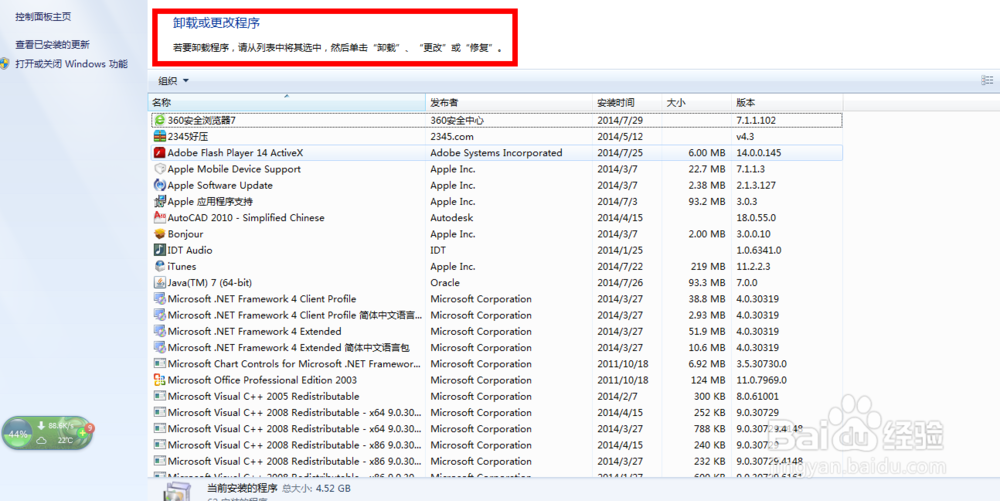Click publisher Oracle cell
Image resolution: width=1000 pixels, height=501 pixels.
[445, 282]
